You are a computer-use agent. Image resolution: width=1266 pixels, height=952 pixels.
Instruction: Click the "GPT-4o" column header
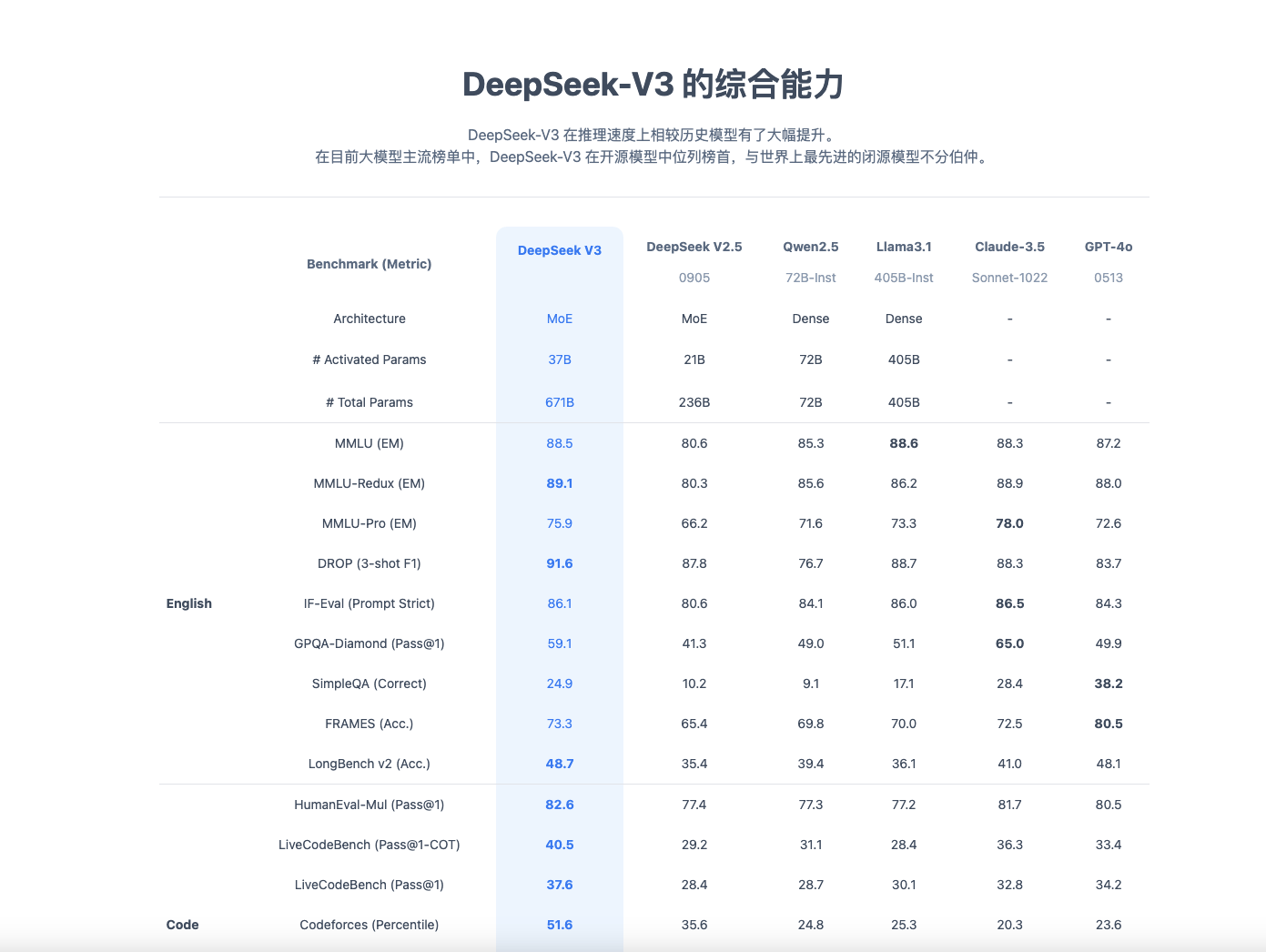(1109, 247)
